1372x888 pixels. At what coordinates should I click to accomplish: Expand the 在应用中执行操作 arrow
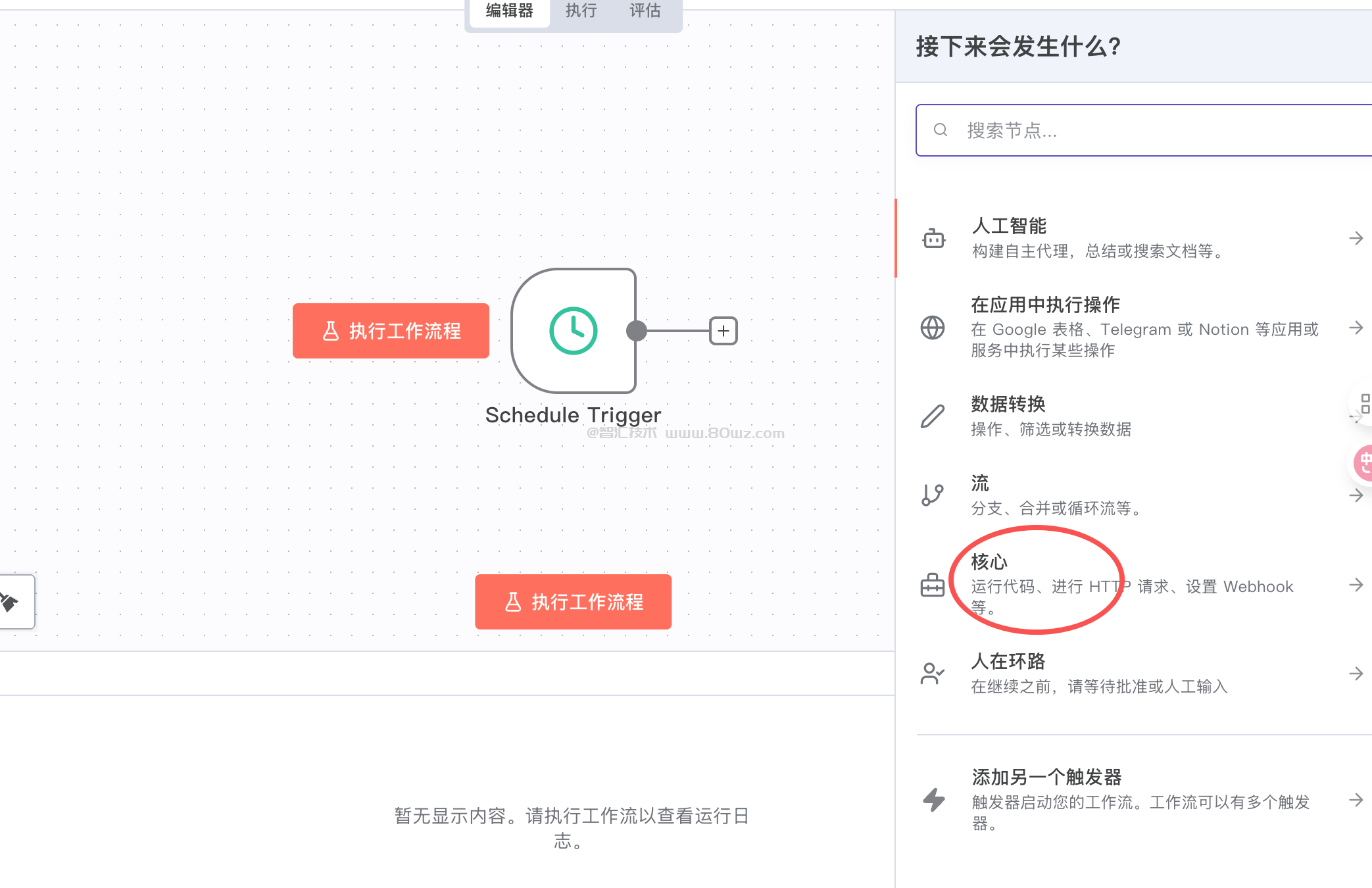click(x=1356, y=328)
